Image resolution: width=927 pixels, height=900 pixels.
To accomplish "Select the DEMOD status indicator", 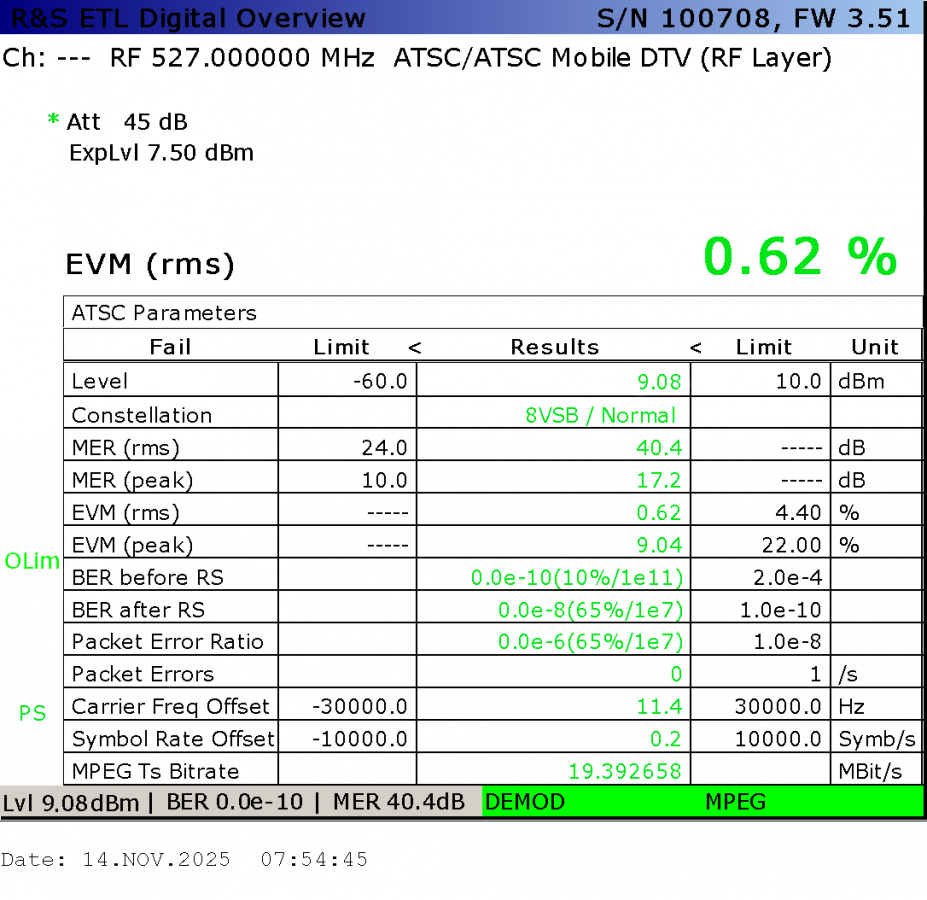I will [x=526, y=802].
